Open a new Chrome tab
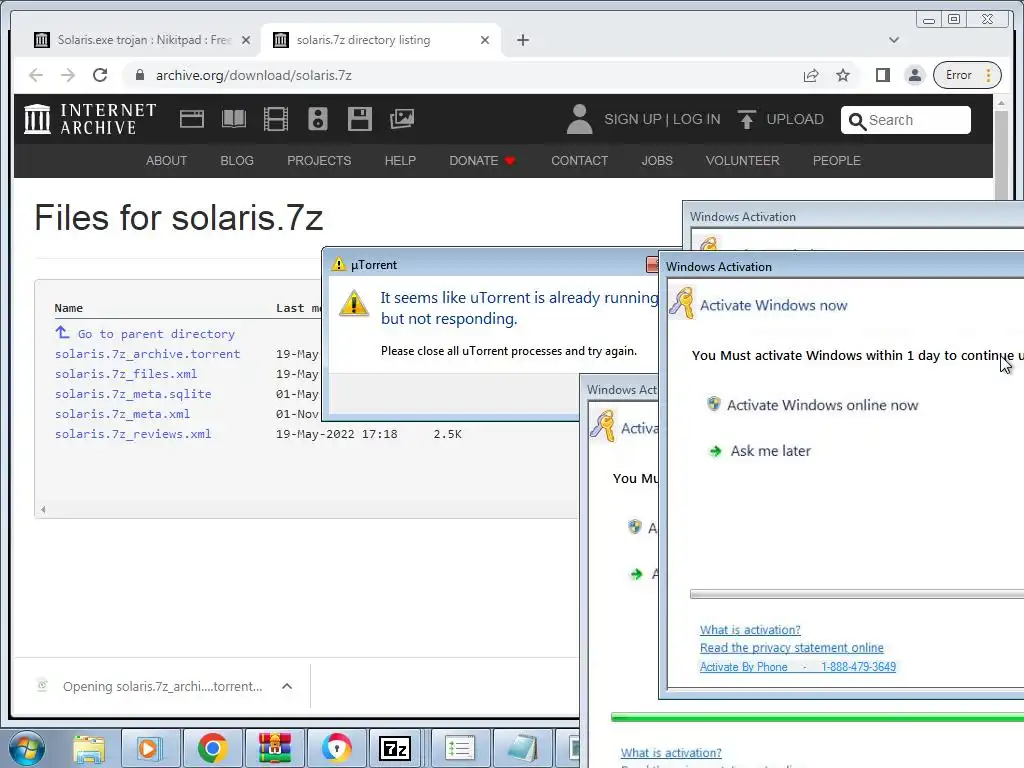This screenshot has width=1024, height=768. (522, 40)
